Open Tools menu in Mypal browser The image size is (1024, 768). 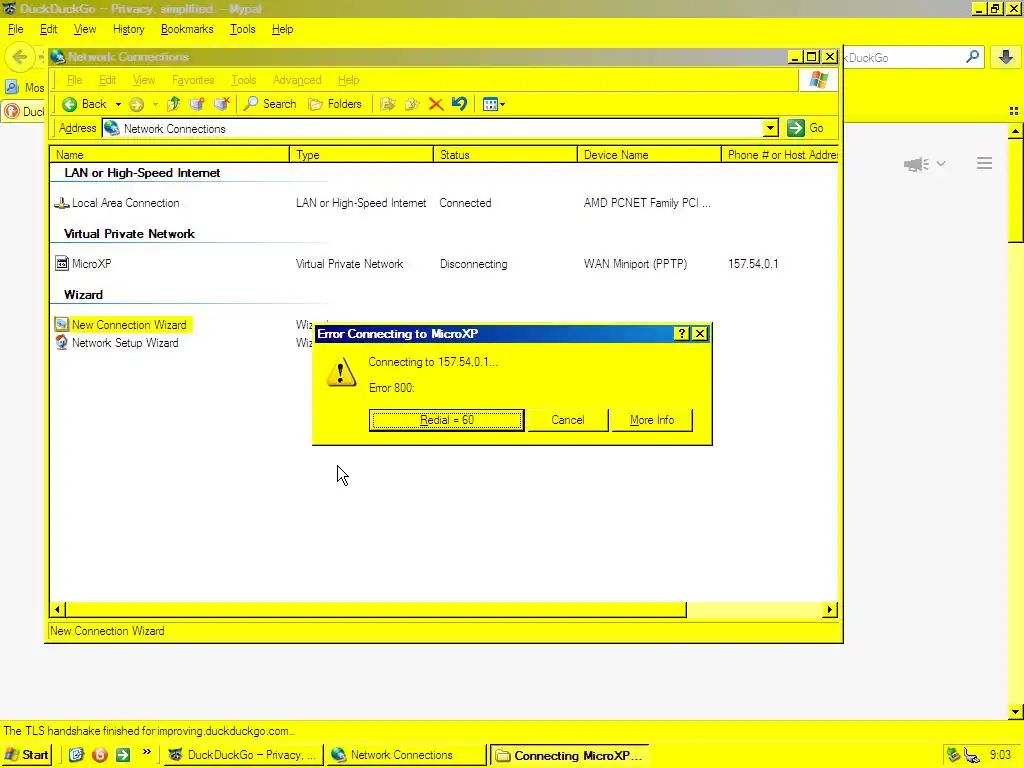coord(242,29)
